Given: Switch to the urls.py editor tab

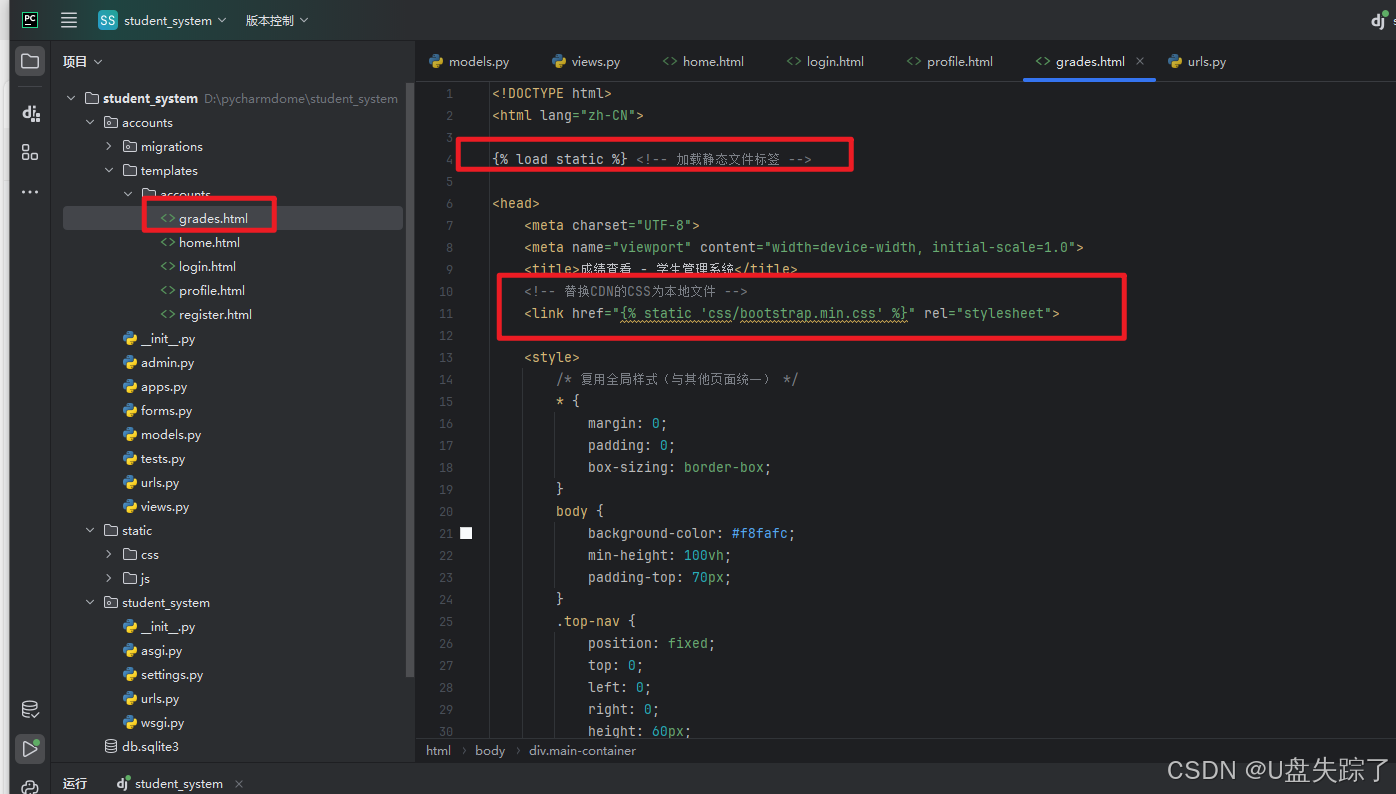Looking at the screenshot, I should coord(1198,61).
